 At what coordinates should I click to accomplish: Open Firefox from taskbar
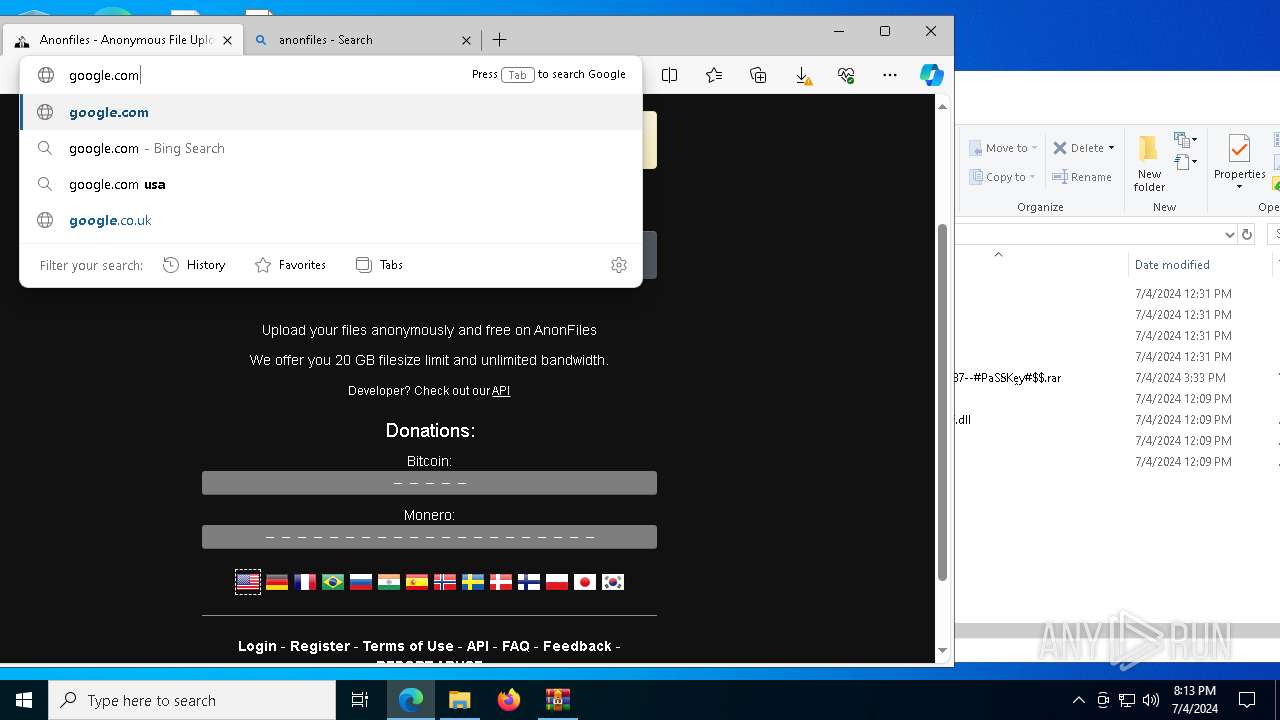pos(509,700)
